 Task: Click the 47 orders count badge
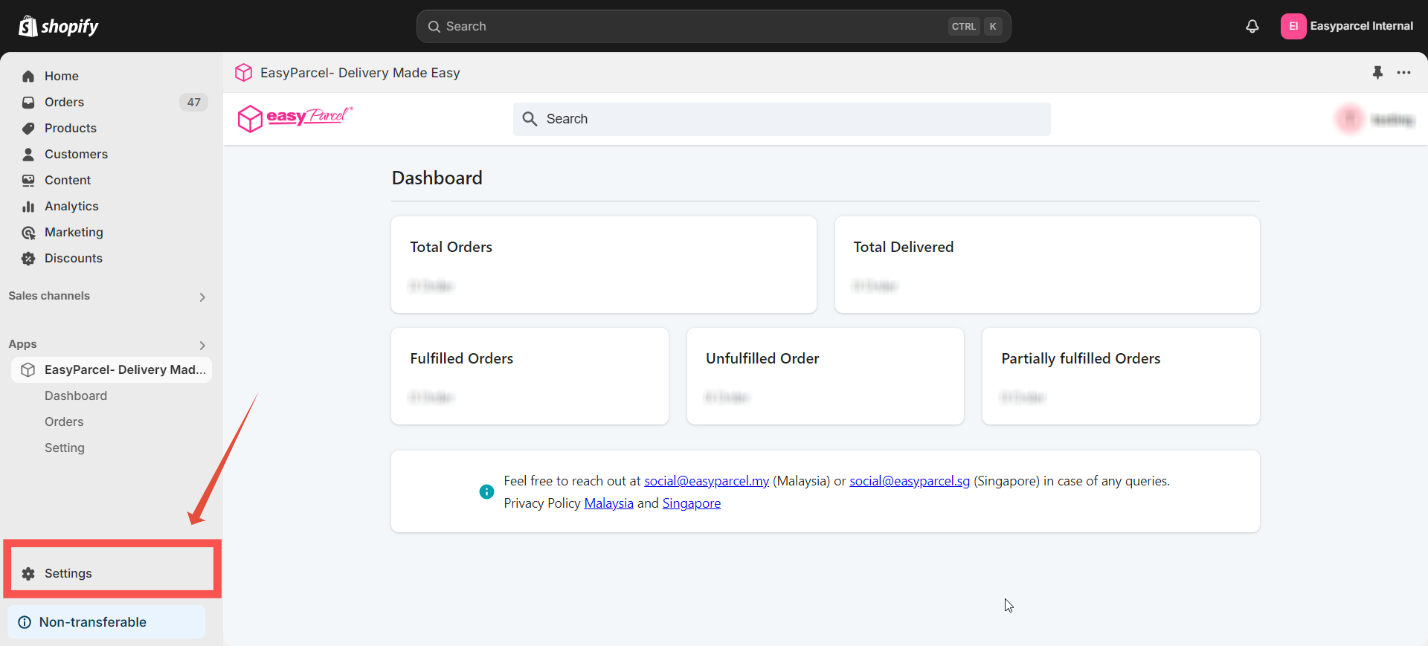193,102
